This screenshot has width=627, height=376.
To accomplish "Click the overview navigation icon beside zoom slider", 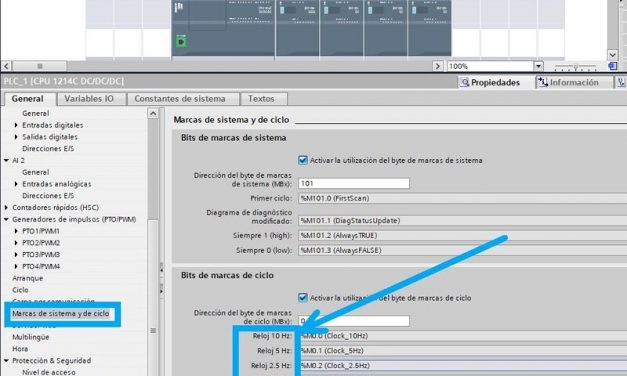I will click(612, 66).
